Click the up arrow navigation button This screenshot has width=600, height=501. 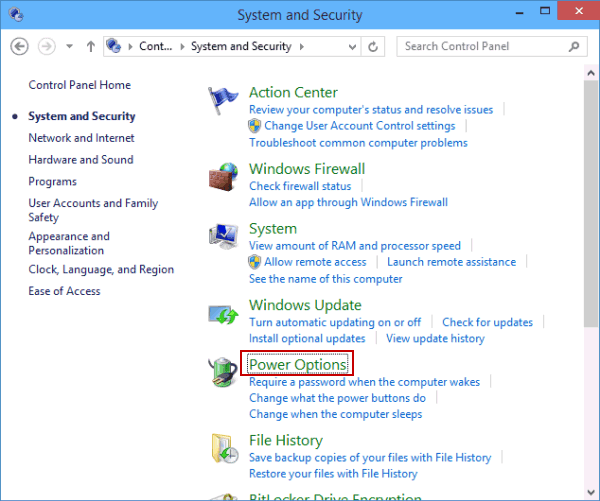click(91, 46)
